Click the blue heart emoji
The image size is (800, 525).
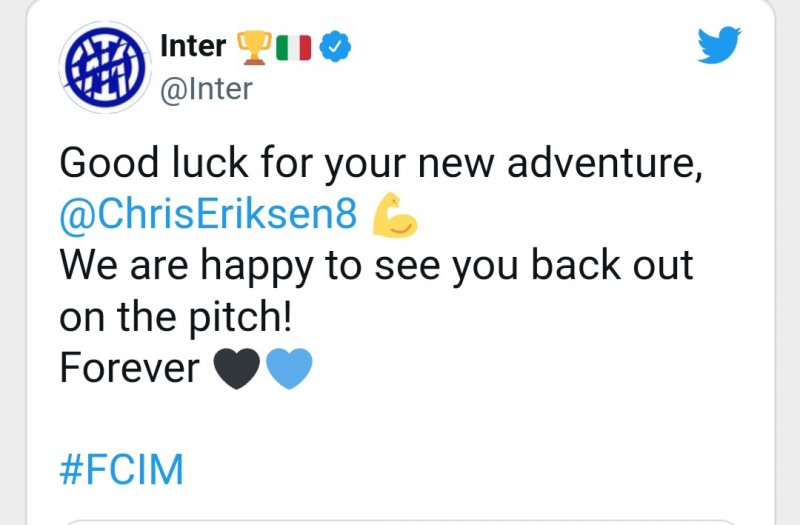click(289, 368)
